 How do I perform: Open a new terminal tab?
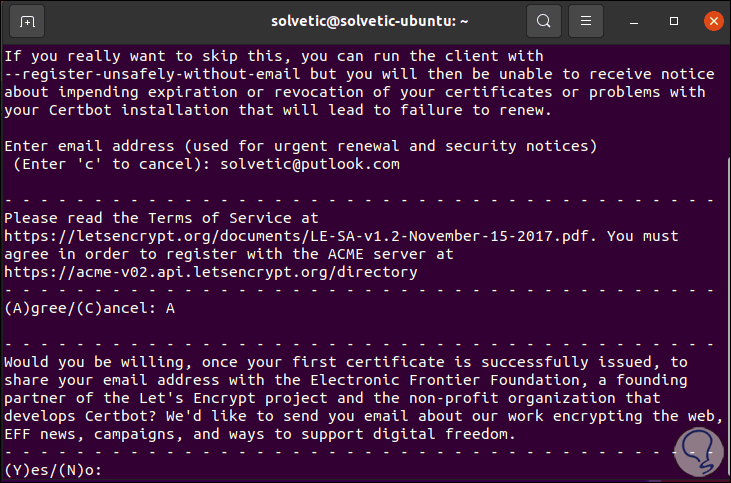point(27,20)
